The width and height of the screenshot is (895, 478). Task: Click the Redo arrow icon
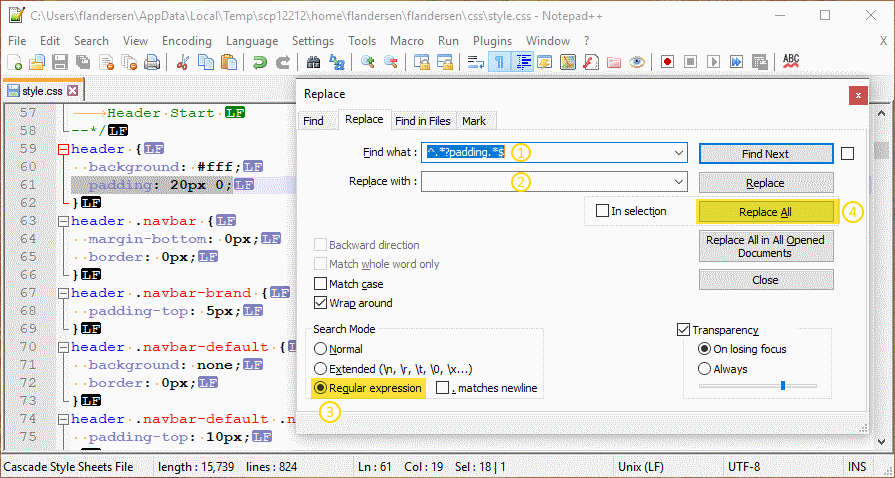coord(283,62)
